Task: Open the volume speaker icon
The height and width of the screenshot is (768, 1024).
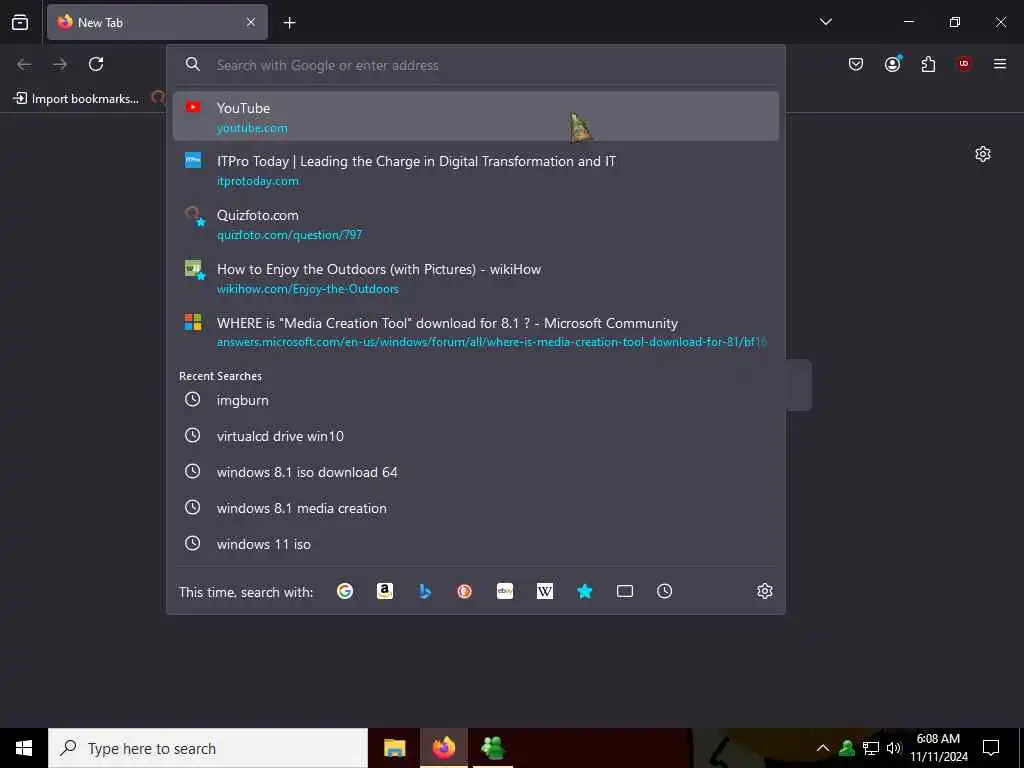Action: (894, 748)
